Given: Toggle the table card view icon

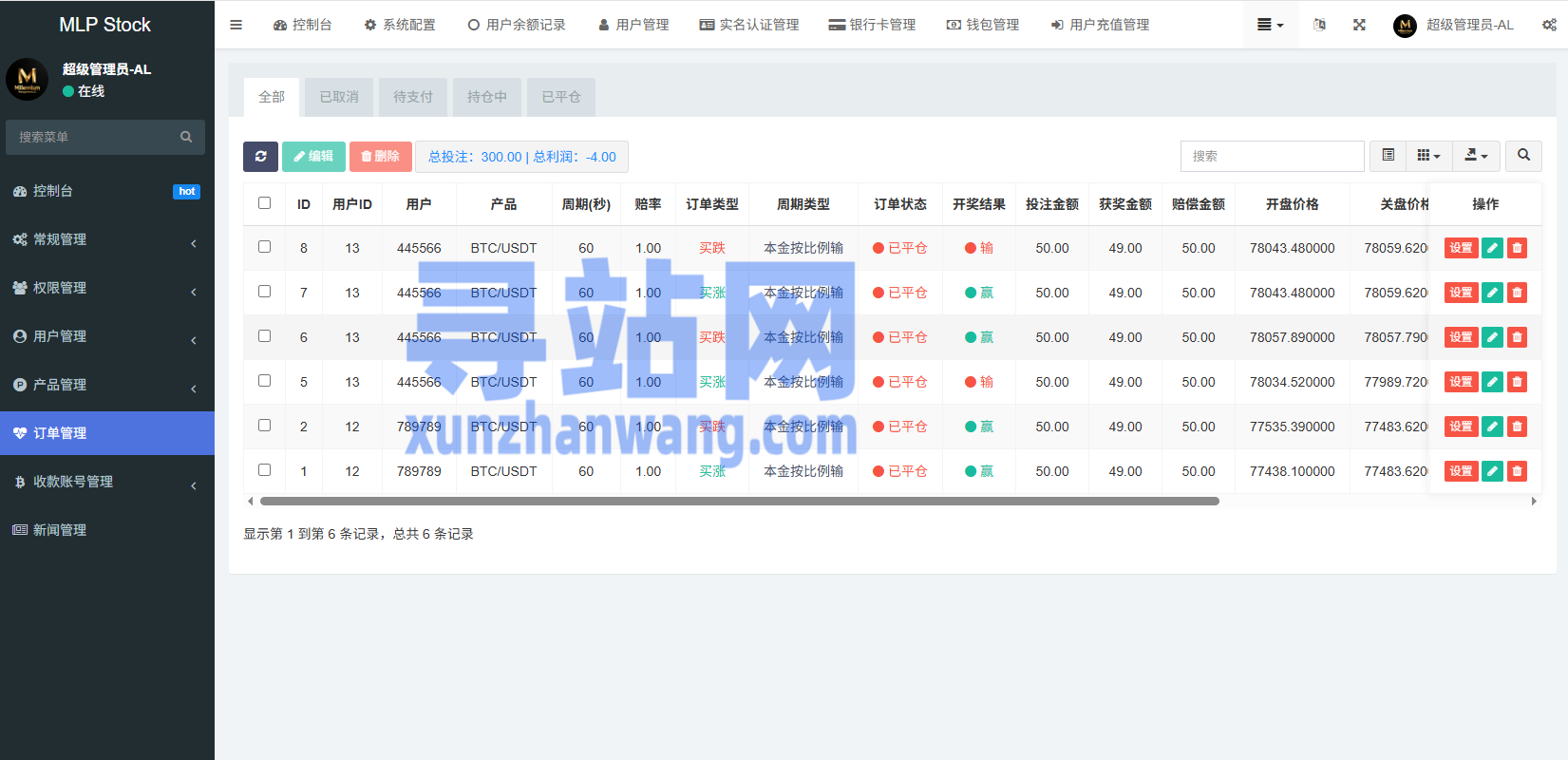Looking at the screenshot, I should [x=1388, y=156].
